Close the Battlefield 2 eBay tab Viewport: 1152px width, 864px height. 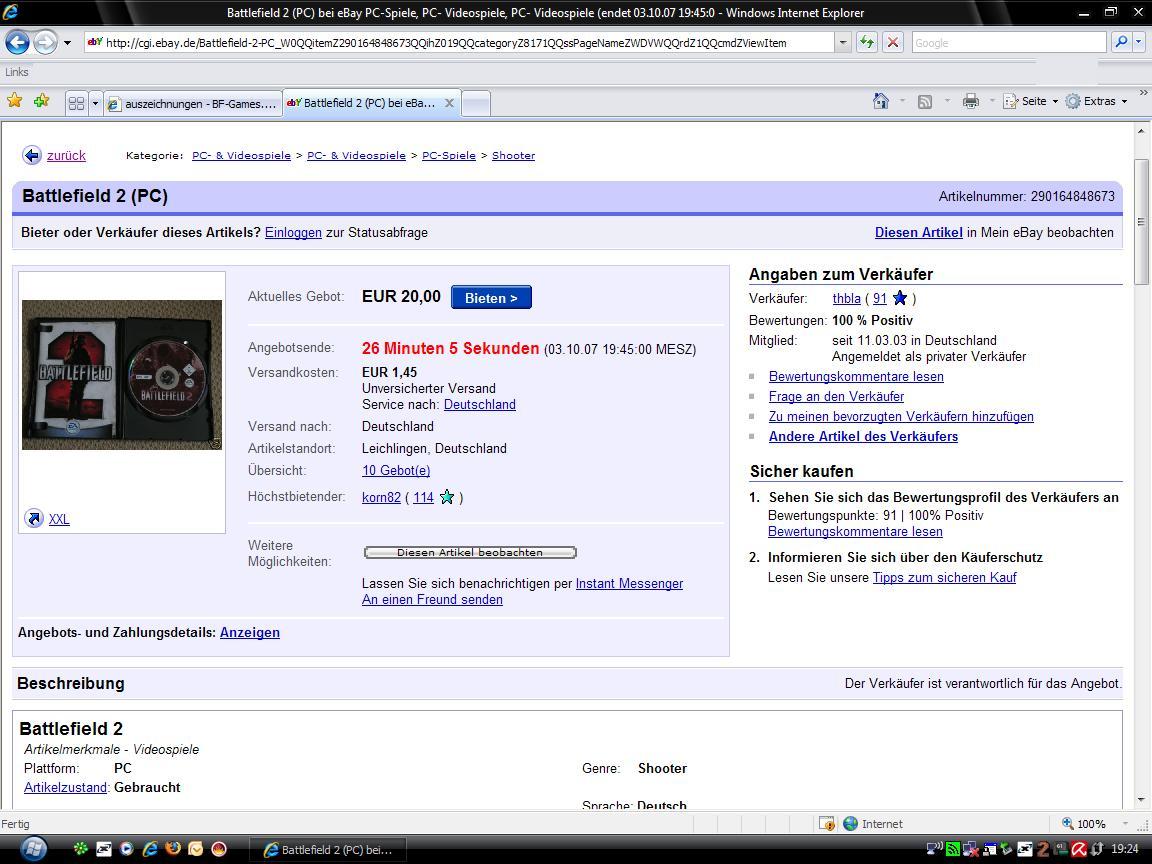pyautogui.click(x=450, y=103)
